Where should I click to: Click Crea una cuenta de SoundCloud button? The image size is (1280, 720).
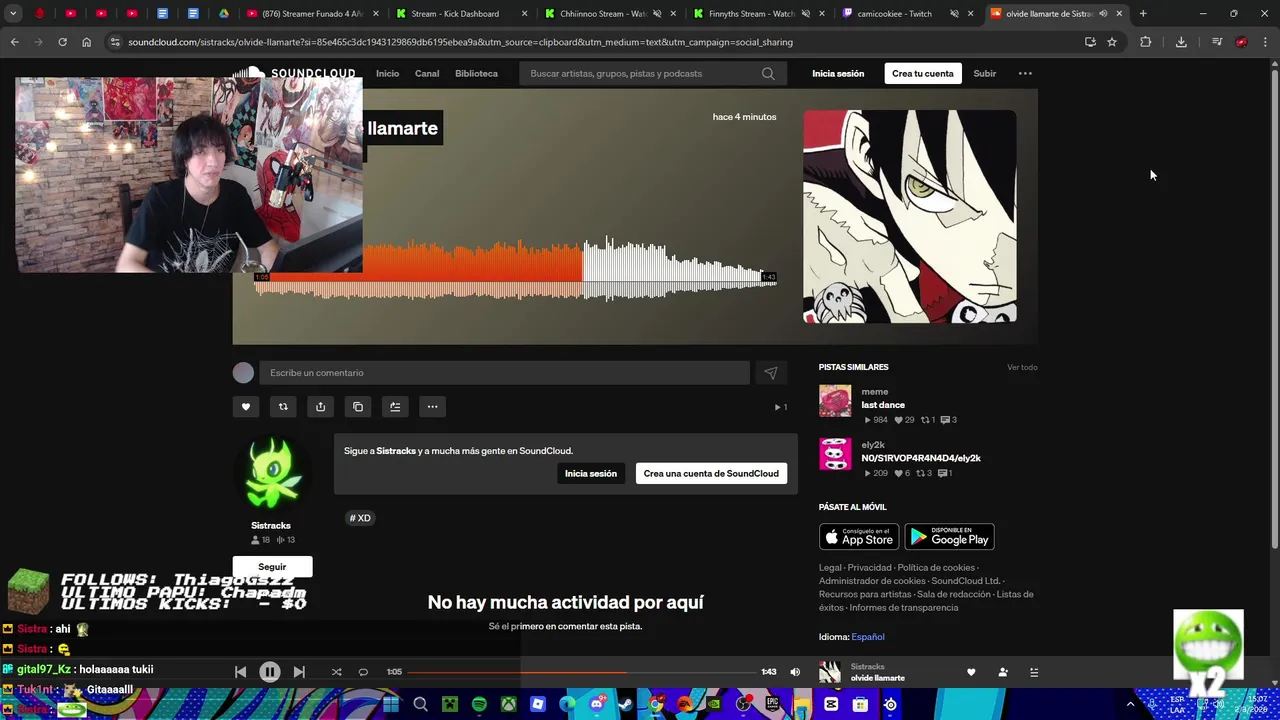coord(711,474)
